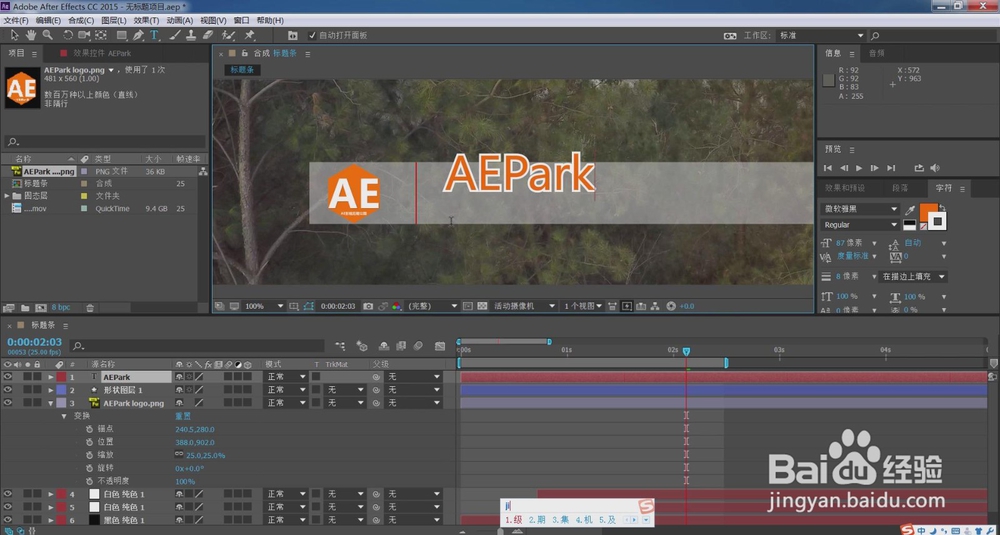
Task: Open the (完整) resolution dropdown
Action: click(x=432, y=306)
